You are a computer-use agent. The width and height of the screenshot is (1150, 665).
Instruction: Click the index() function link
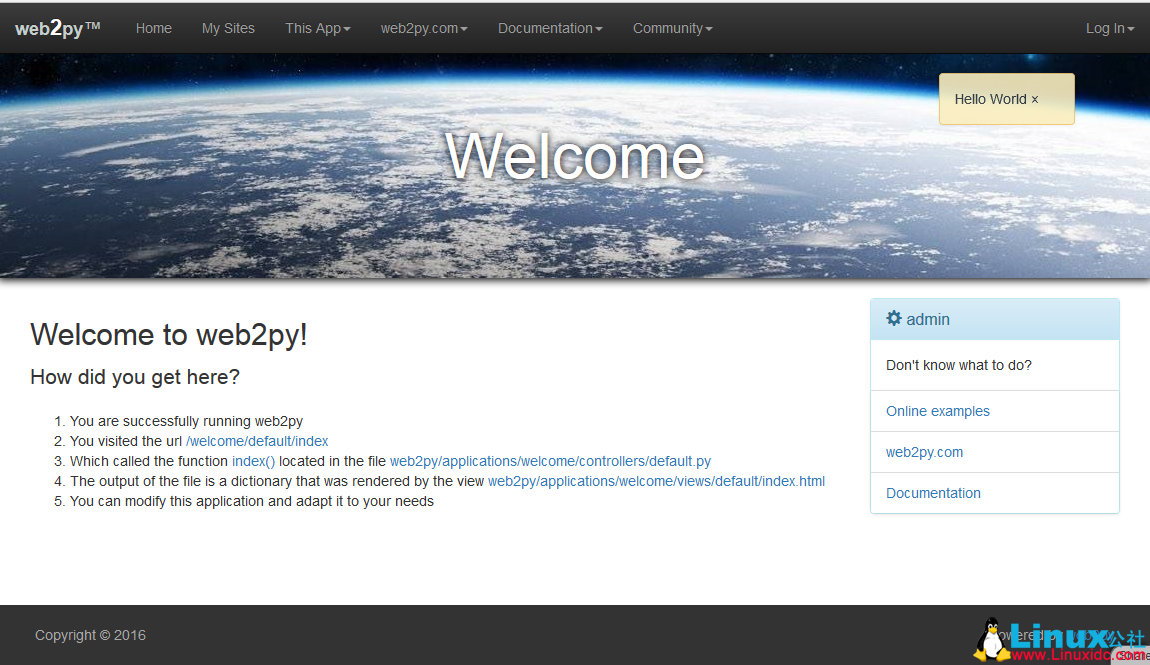(x=253, y=461)
